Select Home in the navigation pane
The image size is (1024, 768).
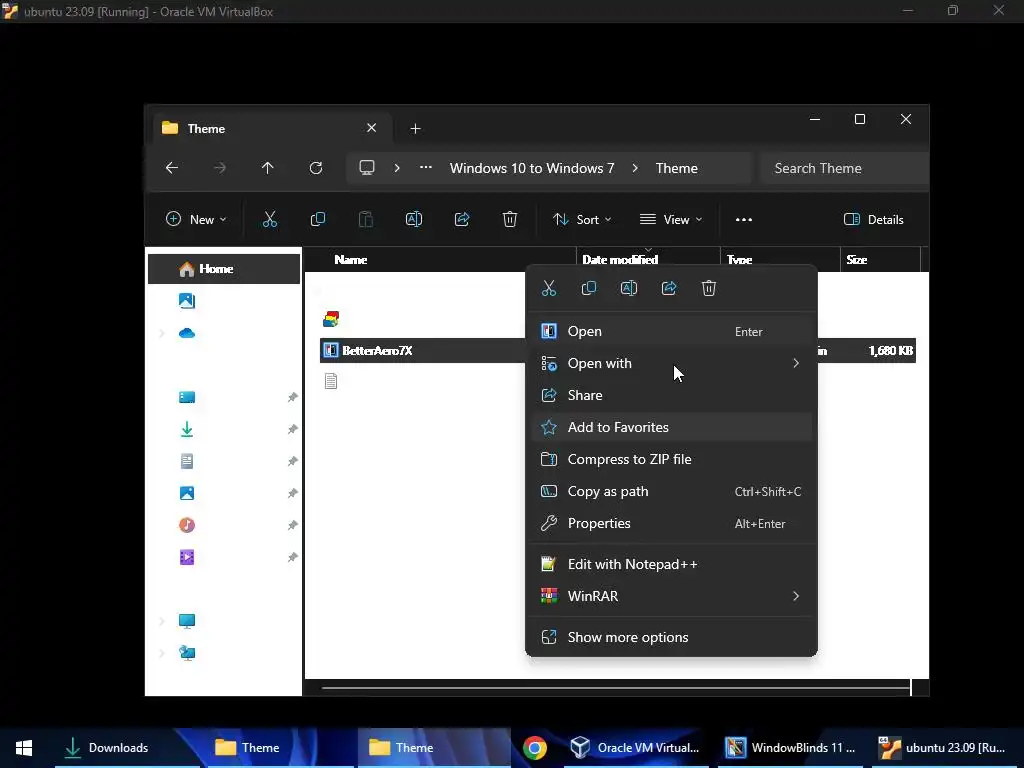coord(224,268)
